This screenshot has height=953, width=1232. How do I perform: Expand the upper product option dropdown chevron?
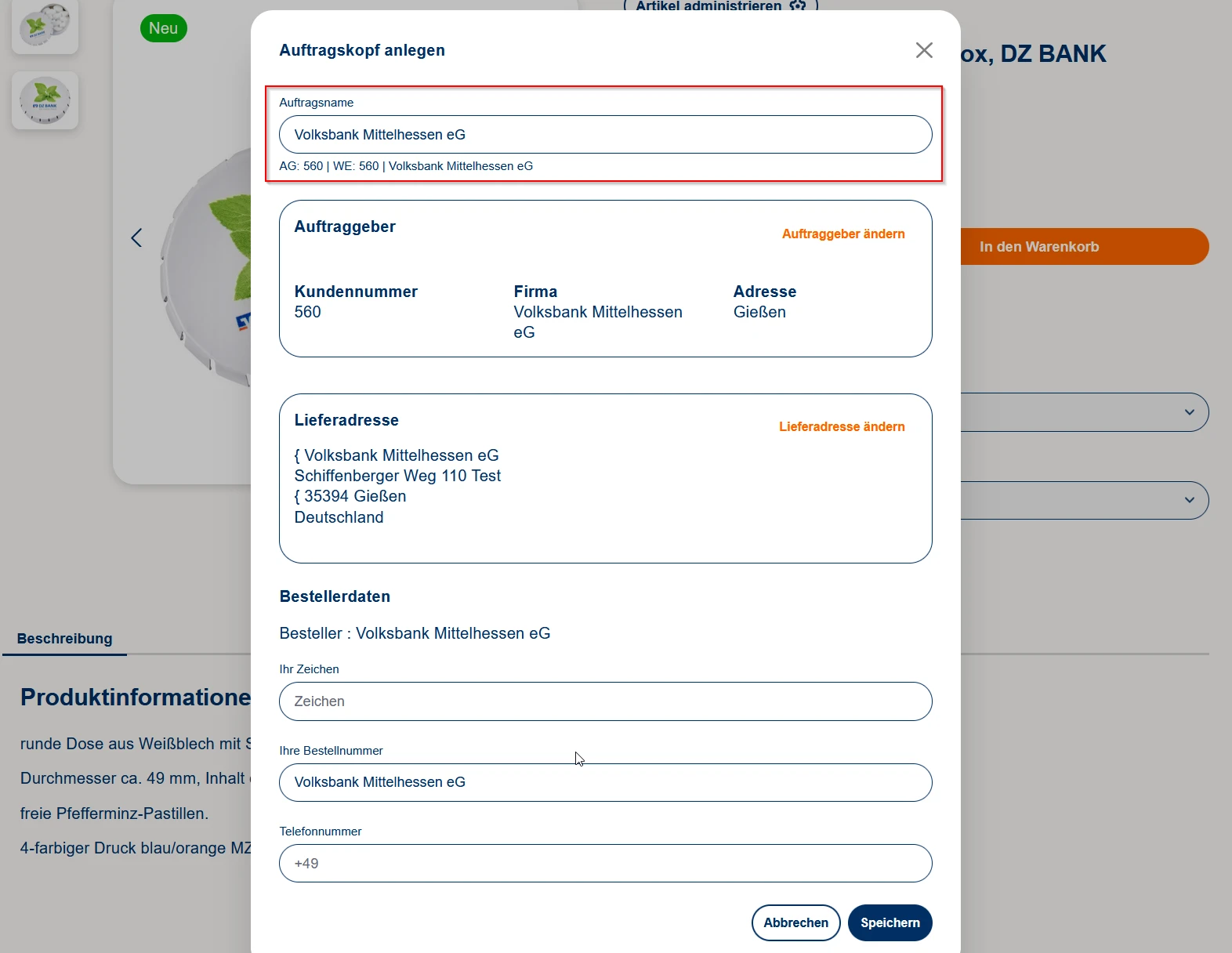1189,412
